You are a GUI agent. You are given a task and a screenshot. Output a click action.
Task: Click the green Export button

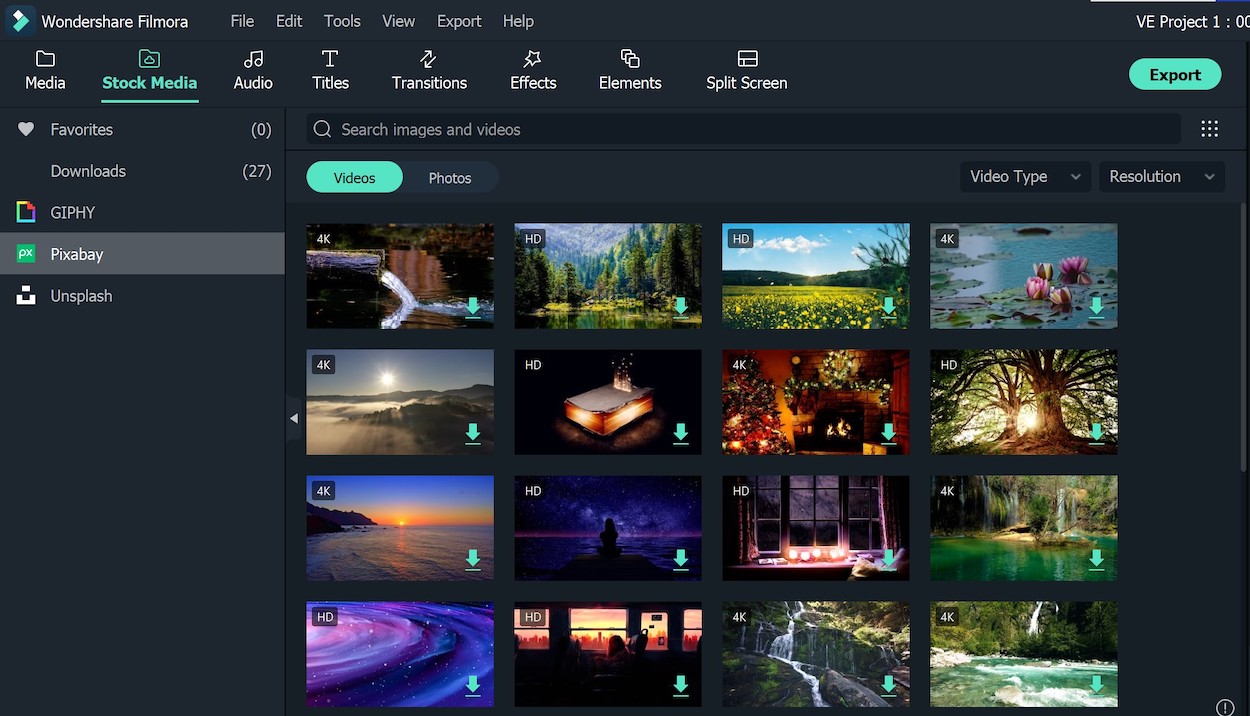coord(1174,75)
